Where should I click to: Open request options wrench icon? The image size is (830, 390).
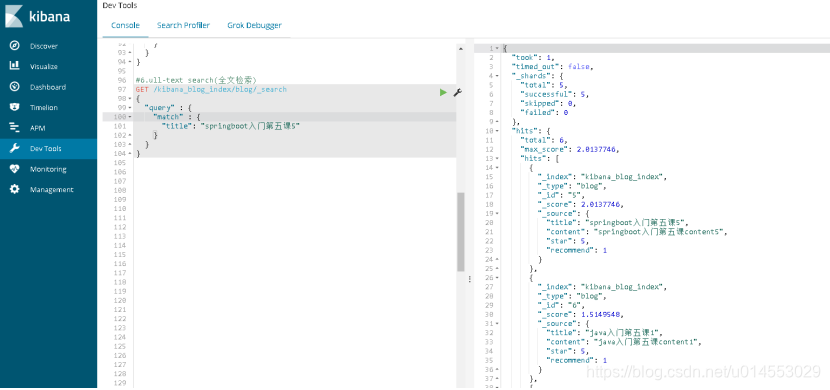[x=457, y=93]
